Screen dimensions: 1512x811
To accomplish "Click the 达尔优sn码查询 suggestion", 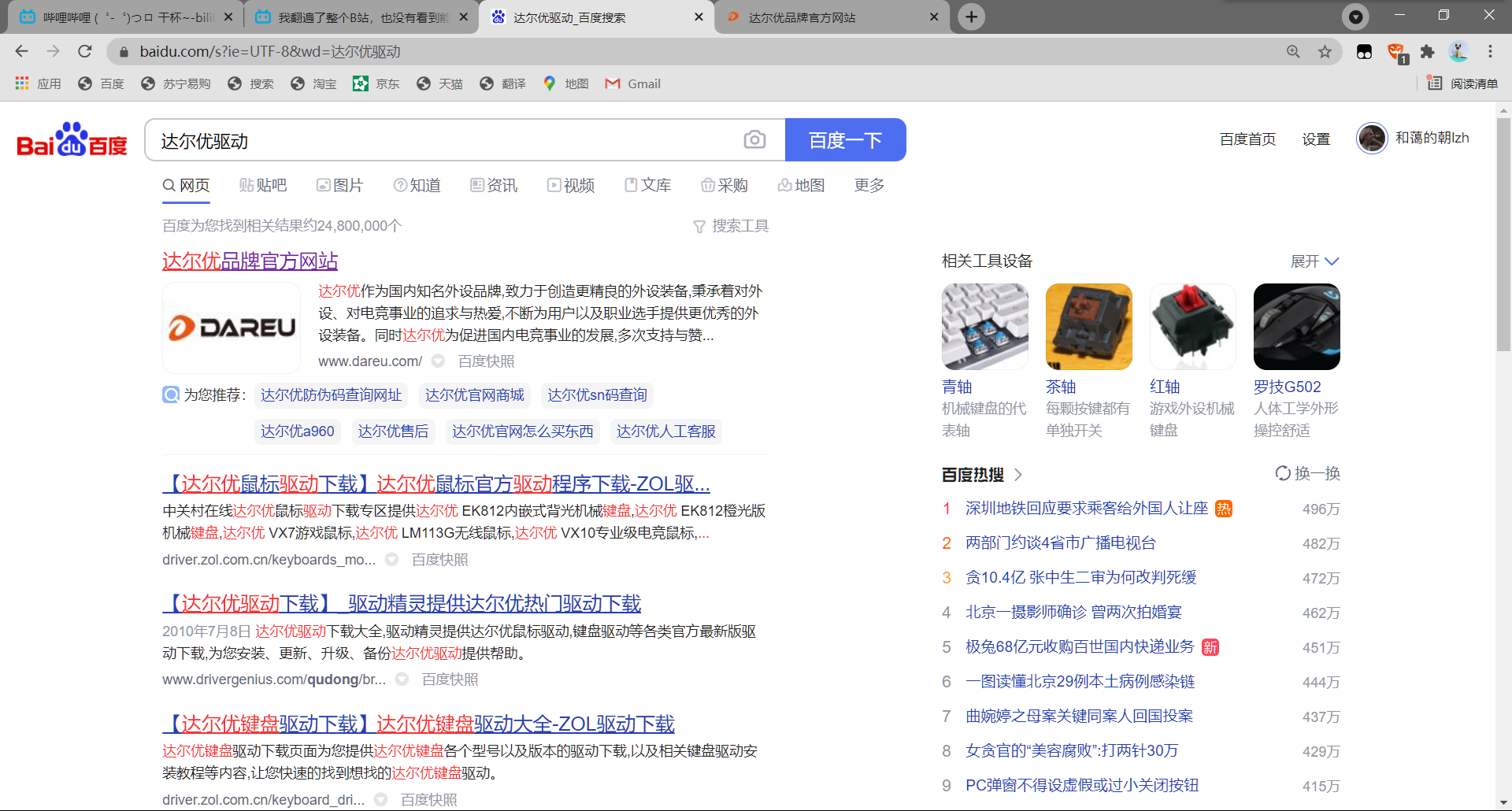I will click(598, 394).
